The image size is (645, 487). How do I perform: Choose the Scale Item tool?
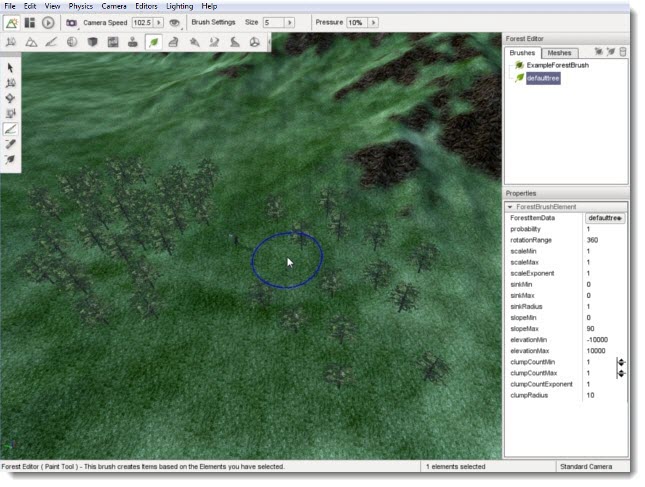pyautogui.click(x=10, y=113)
